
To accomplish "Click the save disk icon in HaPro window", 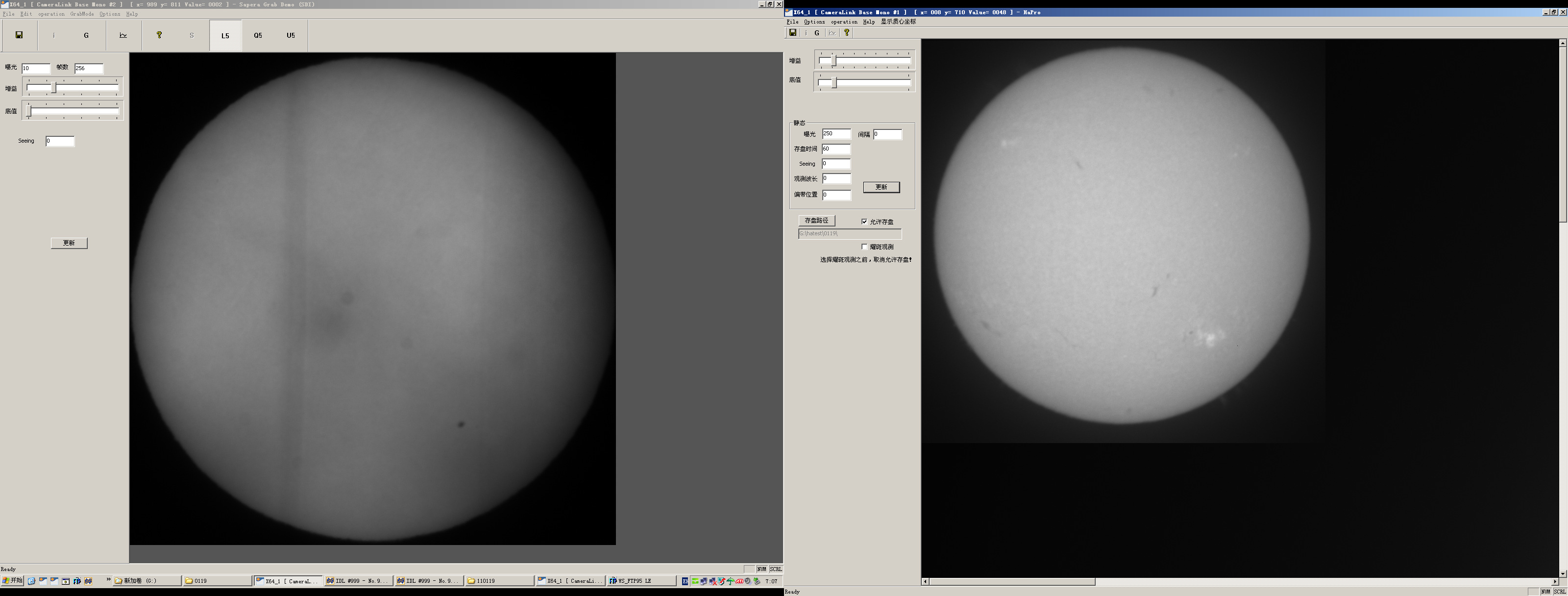I will 792,33.
